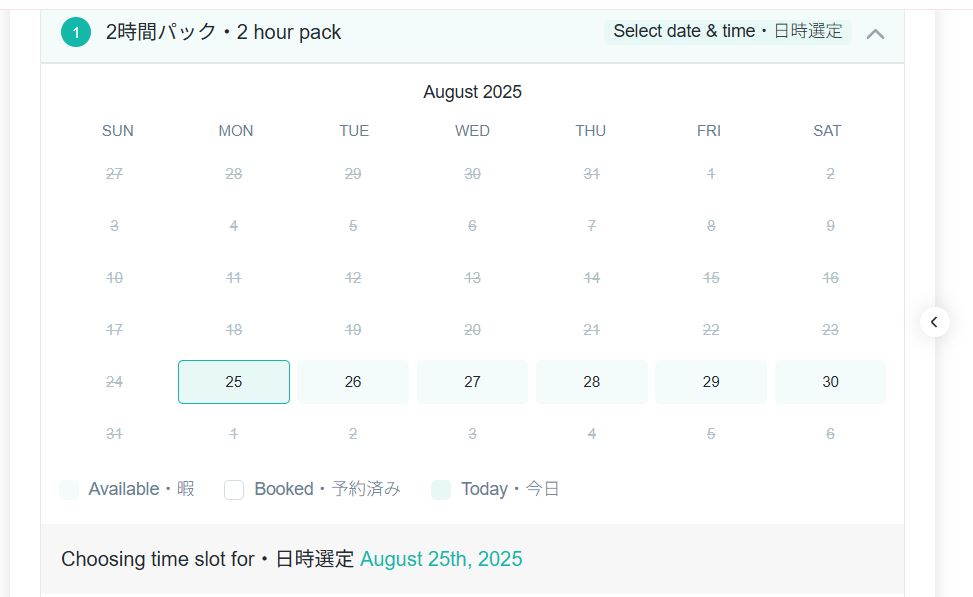Viewport: 973px width, 597px height.
Task: Click the Available legend swatch
Action: click(x=69, y=489)
